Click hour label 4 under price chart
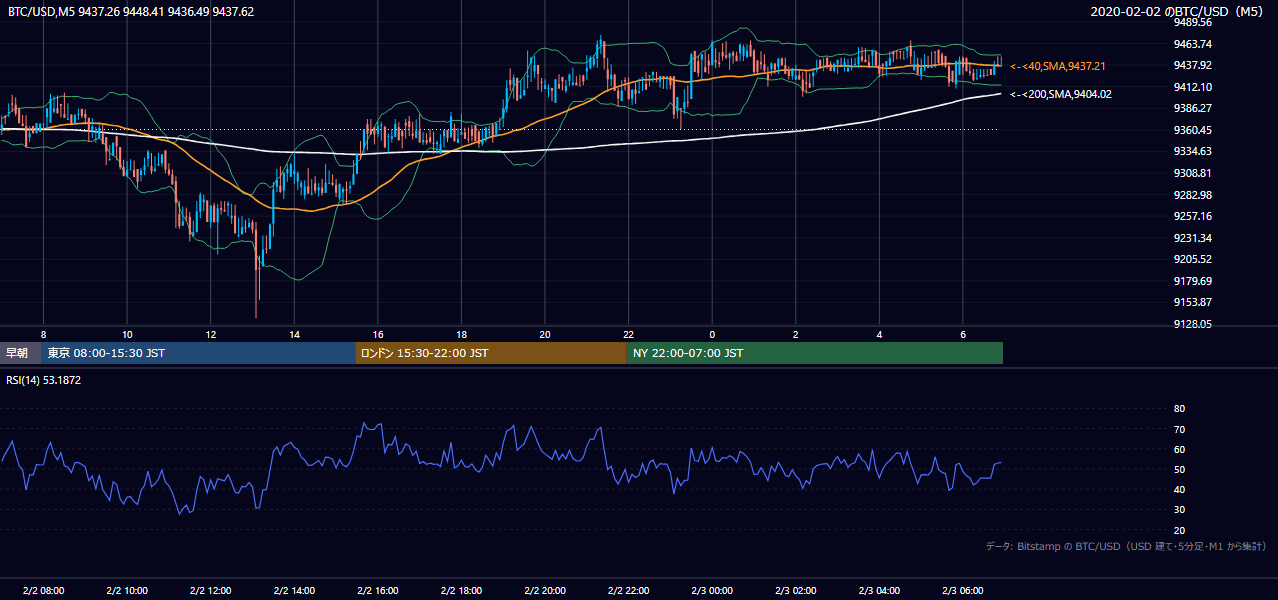The height and width of the screenshot is (600, 1278). point(879,333)
